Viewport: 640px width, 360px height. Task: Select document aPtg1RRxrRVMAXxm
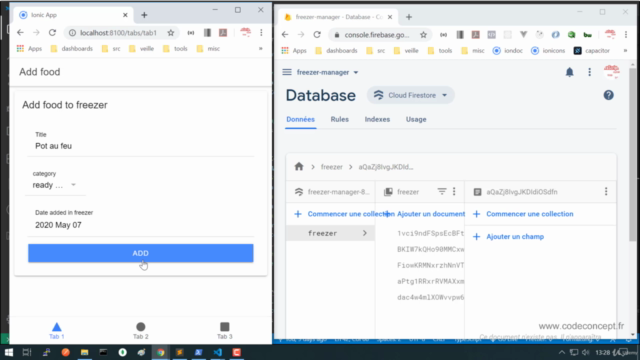click(x=431, y=281)
